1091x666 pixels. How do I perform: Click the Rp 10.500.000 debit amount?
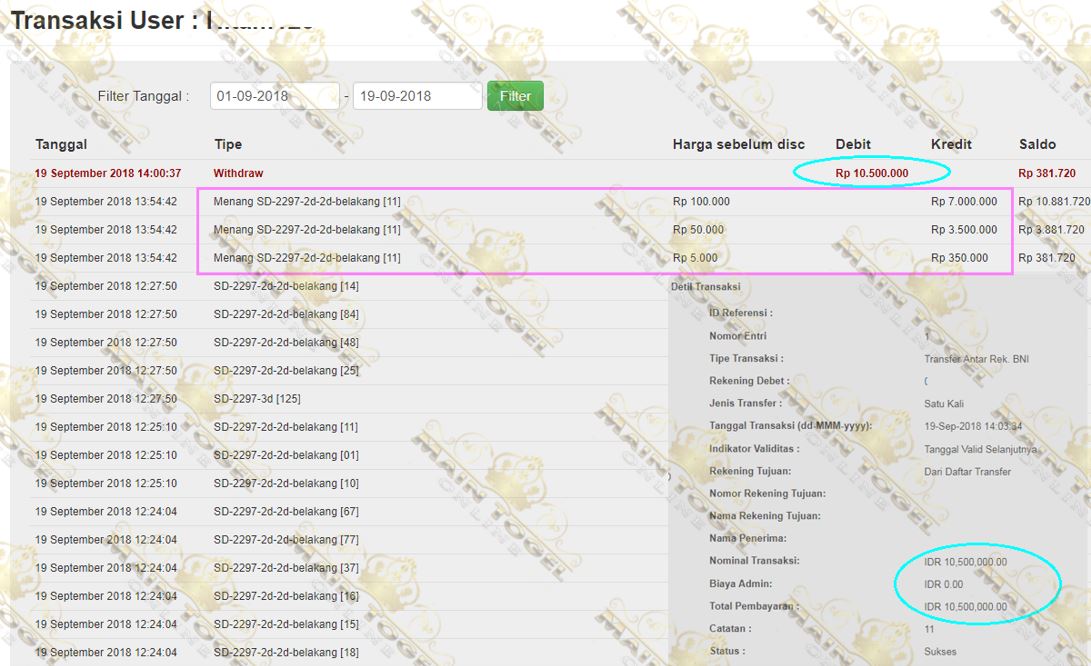[871, 173]
